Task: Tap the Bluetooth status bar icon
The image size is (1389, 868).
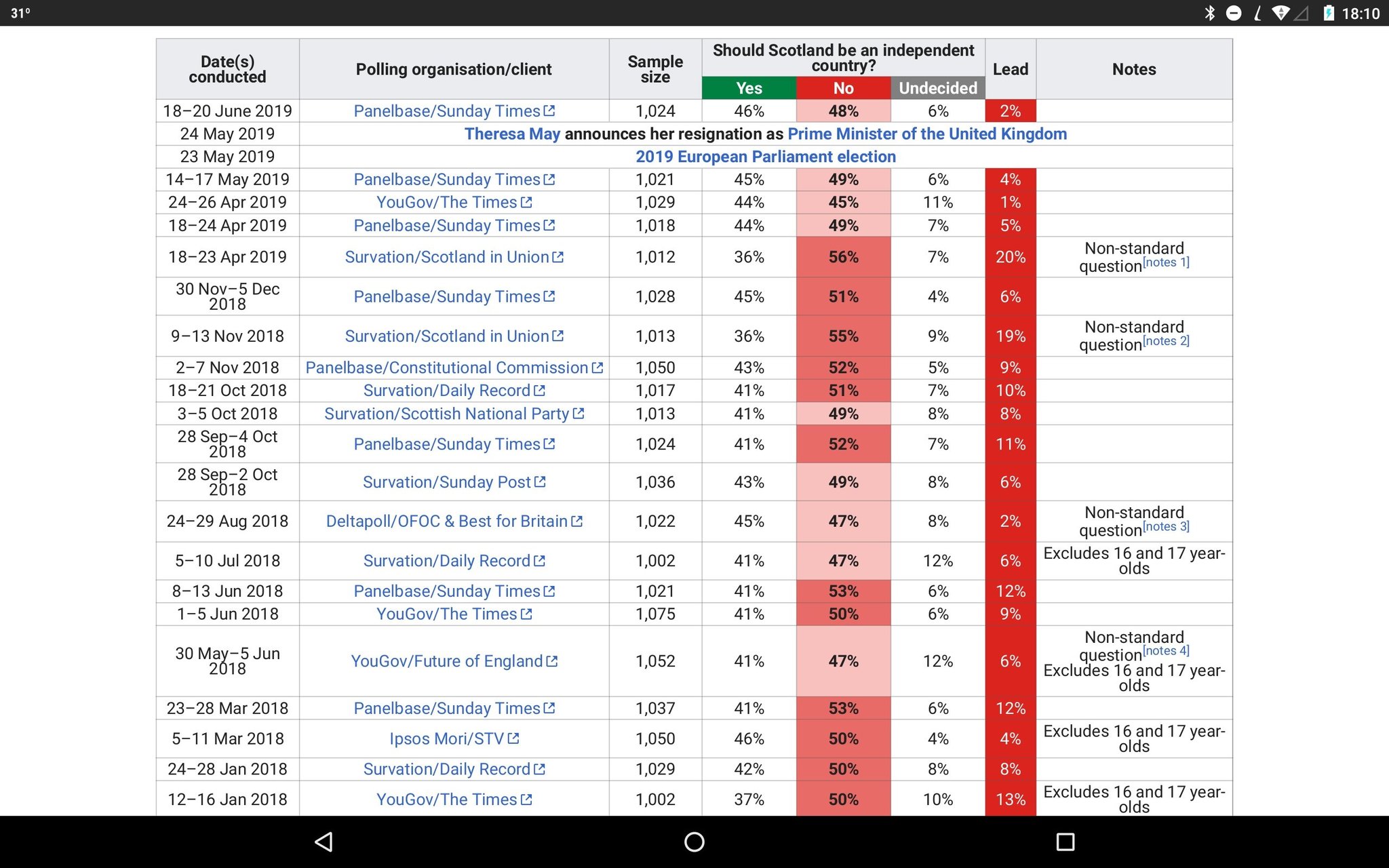Action: (1209, 13)
